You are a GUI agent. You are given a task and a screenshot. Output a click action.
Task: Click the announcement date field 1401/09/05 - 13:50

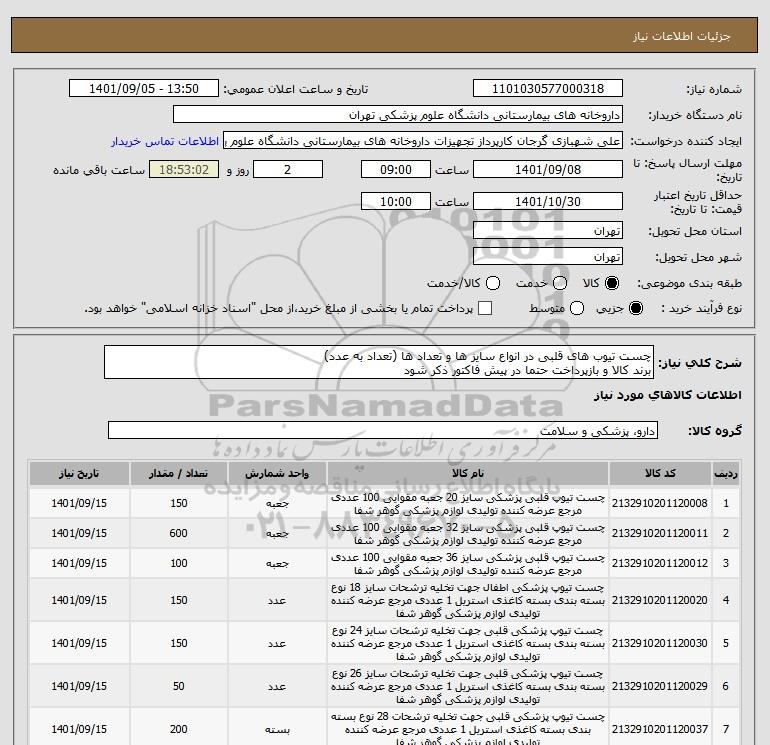coord(143,88)
